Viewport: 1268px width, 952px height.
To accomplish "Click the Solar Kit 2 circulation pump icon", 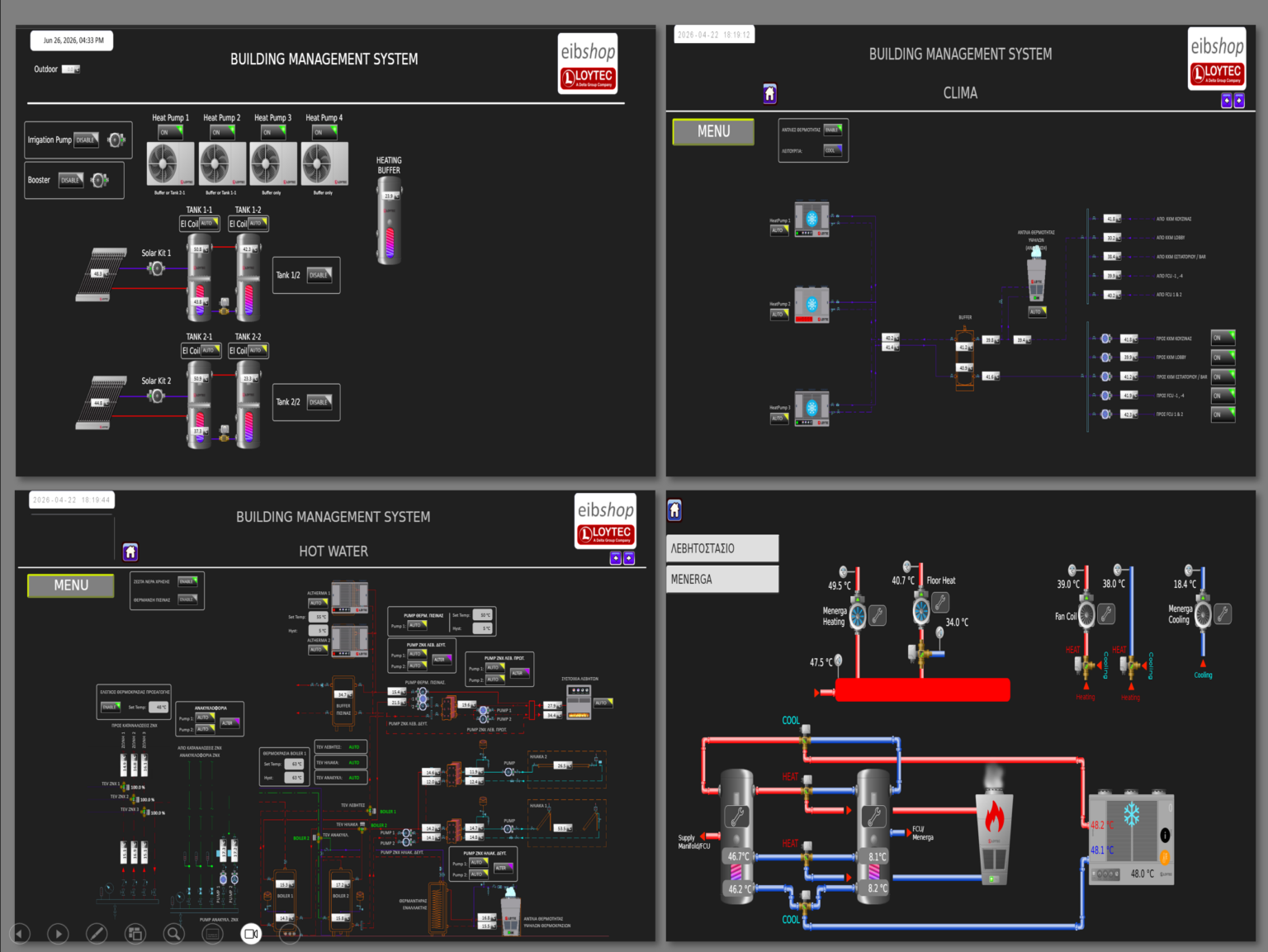I will (157, 396).
